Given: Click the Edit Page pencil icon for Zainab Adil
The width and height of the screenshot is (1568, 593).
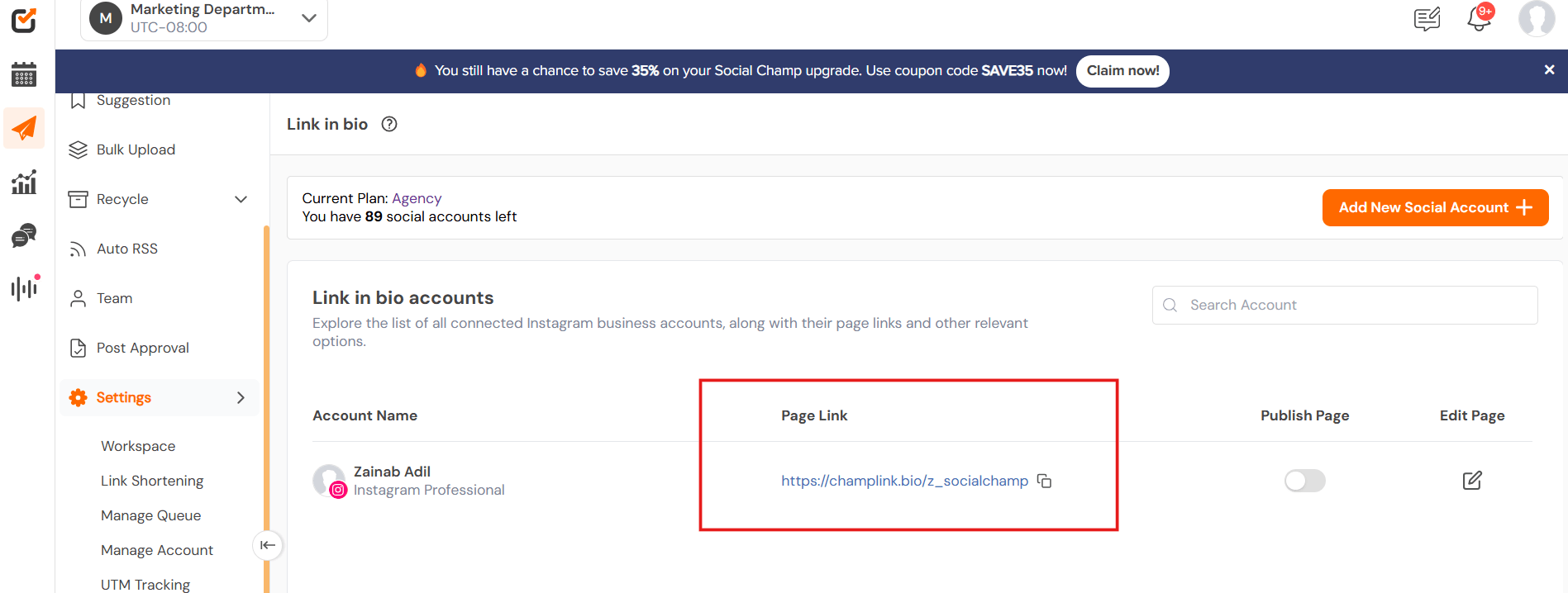Looking at the screenshot, I should coord(1472,481).
